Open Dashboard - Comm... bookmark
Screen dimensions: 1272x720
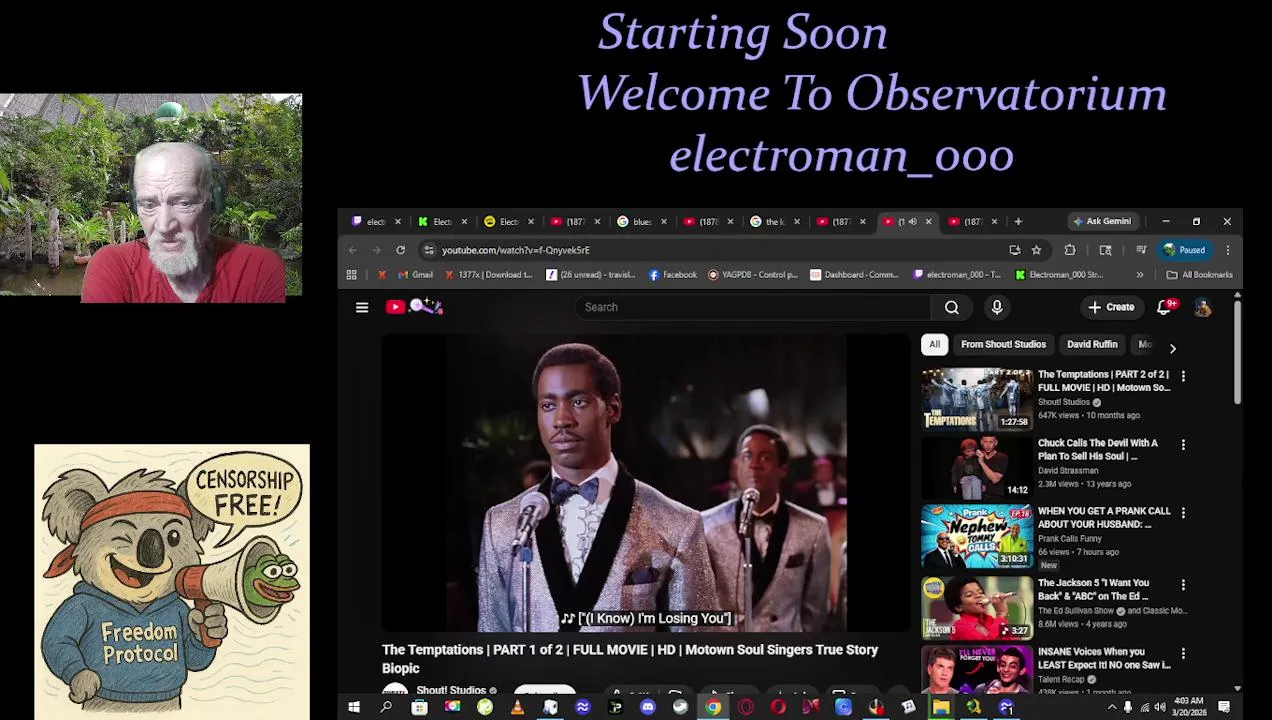click(855, 275)
